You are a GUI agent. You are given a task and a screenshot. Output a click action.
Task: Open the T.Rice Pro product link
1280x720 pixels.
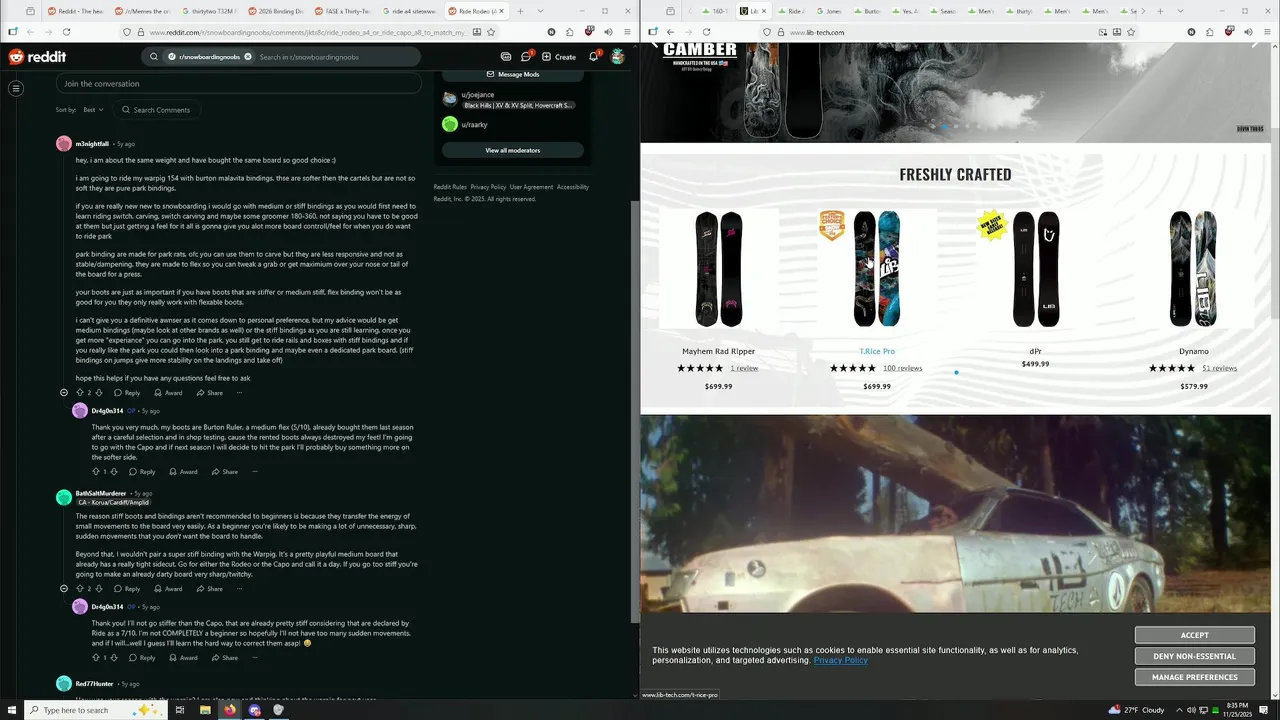pos(877,351)
